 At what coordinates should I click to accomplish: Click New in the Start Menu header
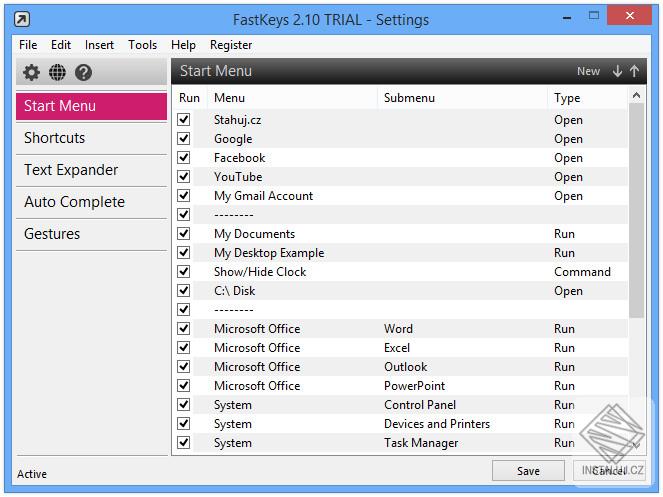point(589,71)
